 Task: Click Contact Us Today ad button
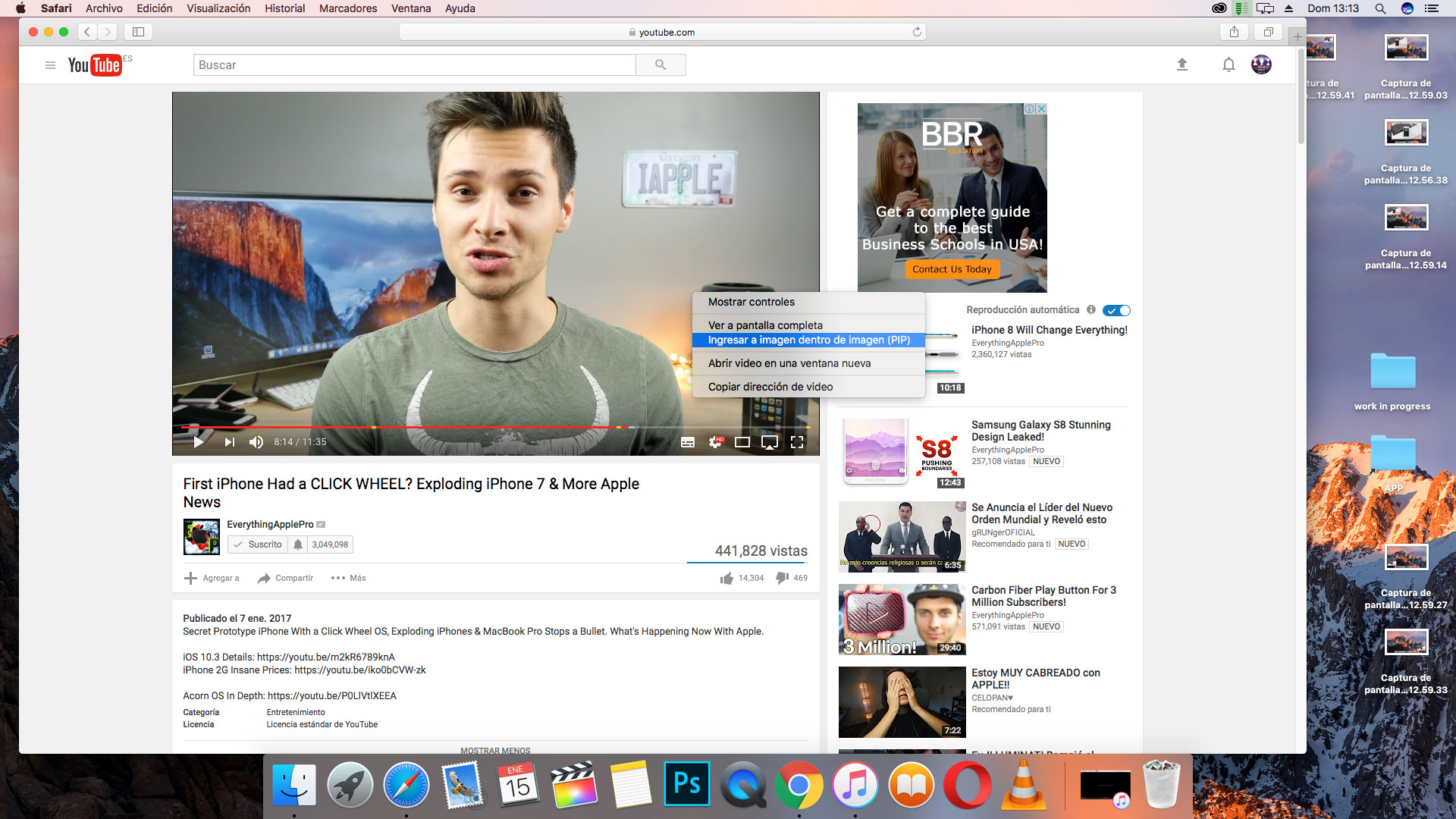click(x=952, y=269)
